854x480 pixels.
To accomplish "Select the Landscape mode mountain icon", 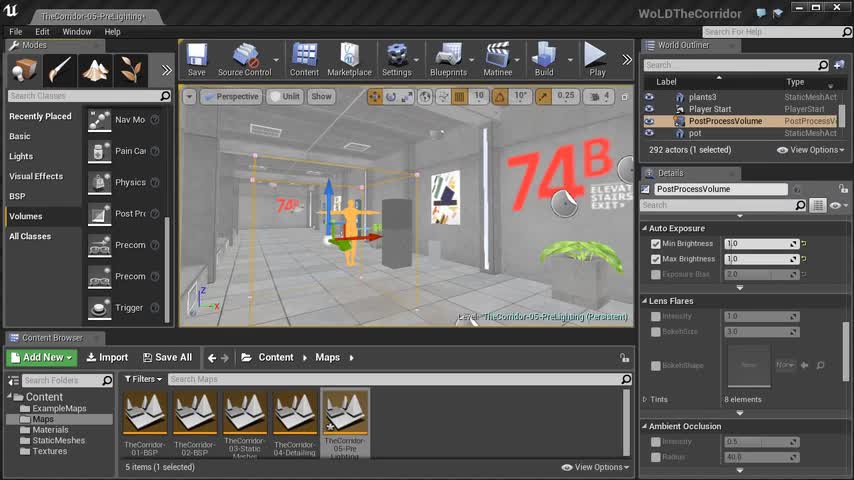I will 95,70.
